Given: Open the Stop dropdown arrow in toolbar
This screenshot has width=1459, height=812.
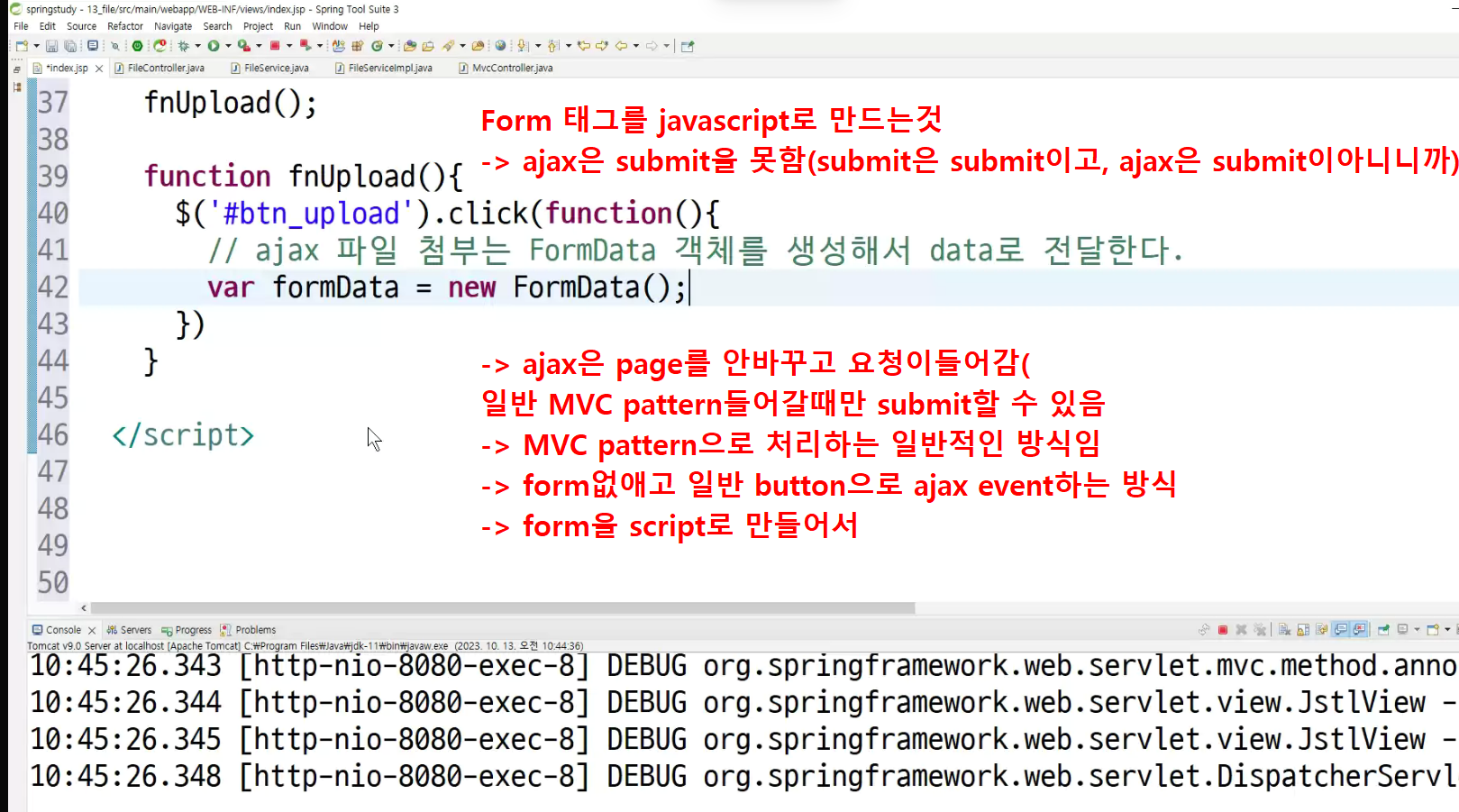Looking at the screenshot, I should pyautogui.click(x=289, y=46).
